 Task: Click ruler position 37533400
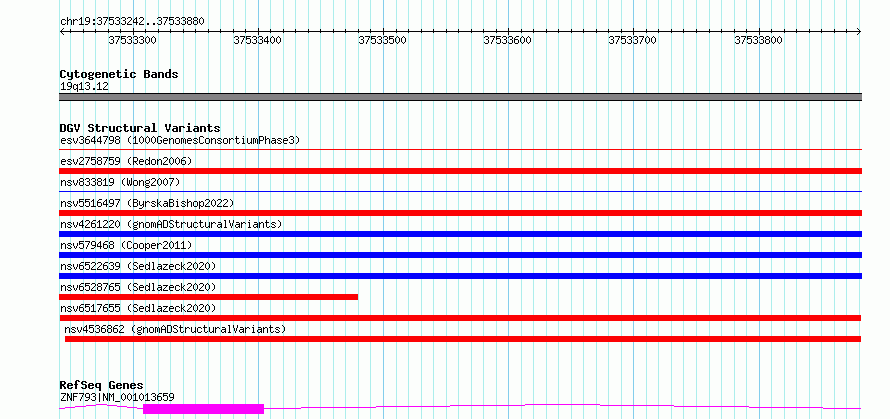point(258,40)
